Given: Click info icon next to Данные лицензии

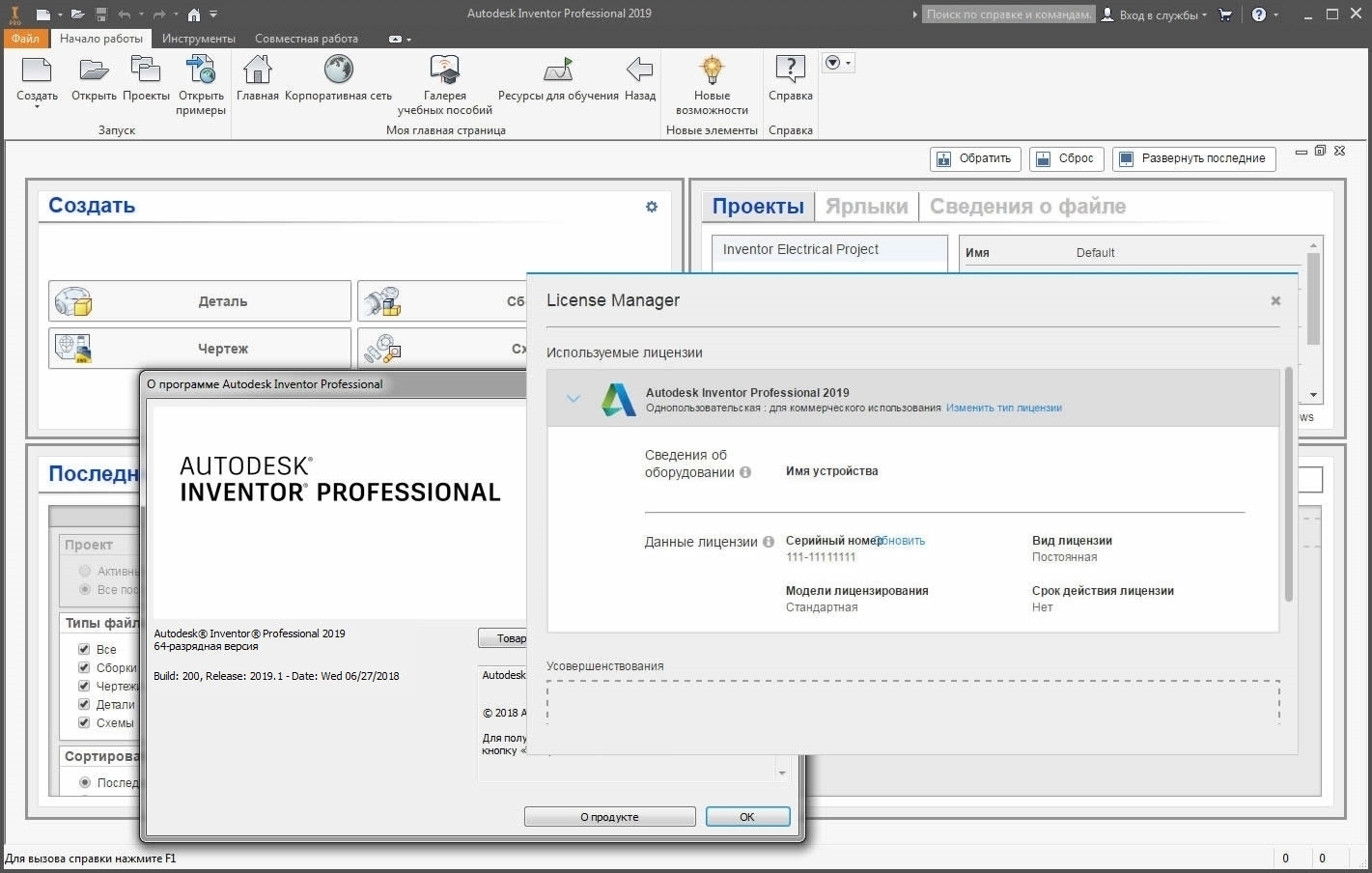Looking at the screenshot, I should (769, 542).
